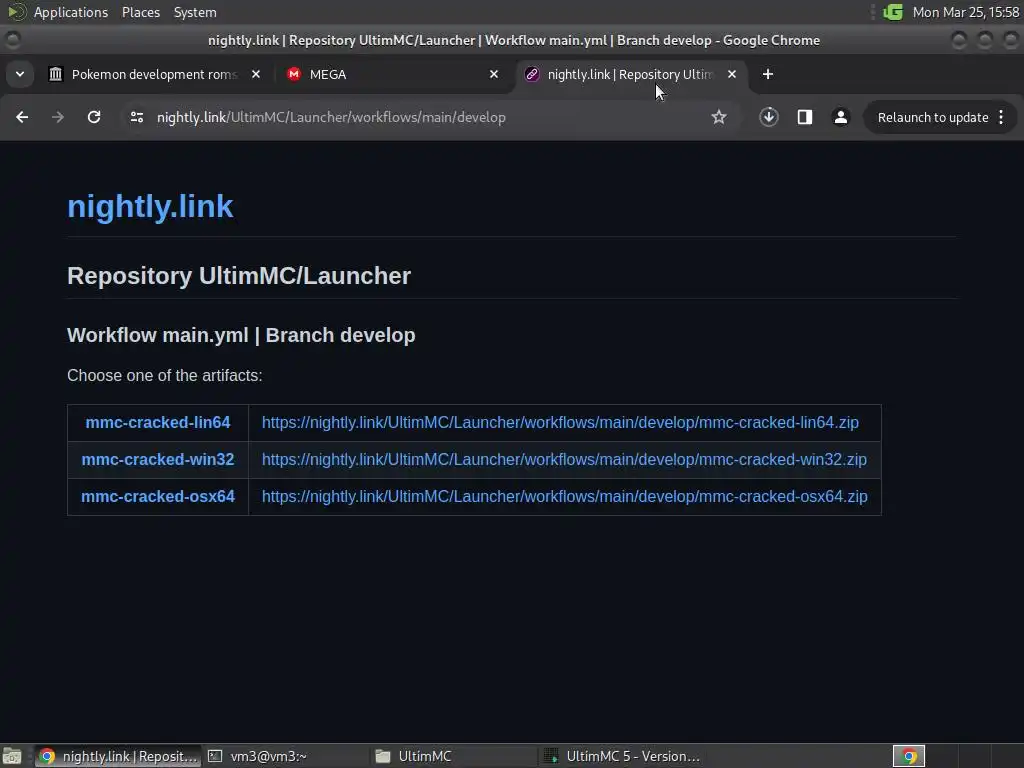
Task: Click the mmc-cracked-win32.zip URL
Action: tap(564, 460)
